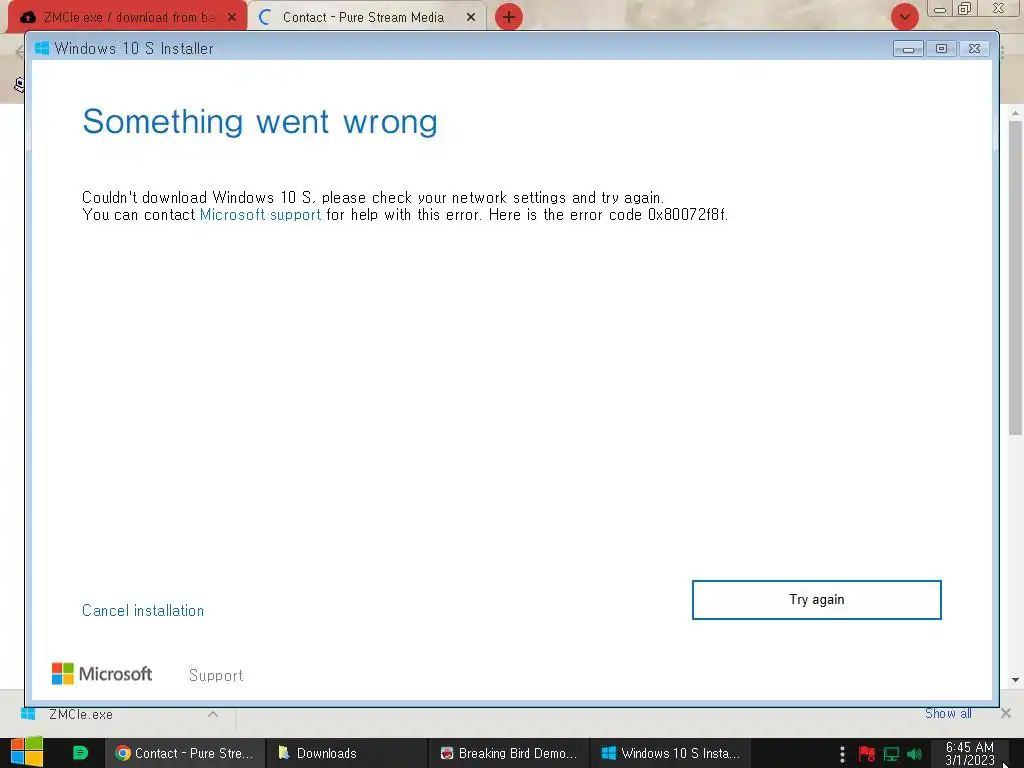This screenshot has height=768, width=1024.
Task: Select Windows 10 S Installer taskbar item
Action: [x=671, y=753]
